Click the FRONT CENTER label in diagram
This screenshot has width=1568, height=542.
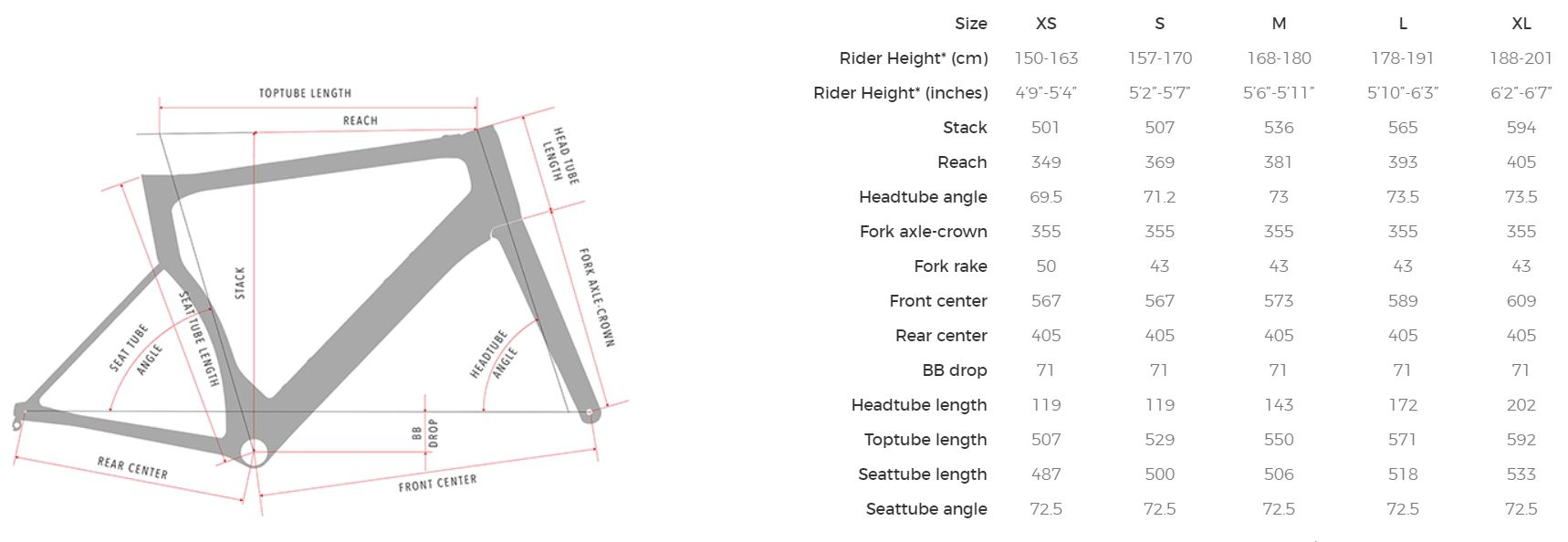[x=437, y=483]
